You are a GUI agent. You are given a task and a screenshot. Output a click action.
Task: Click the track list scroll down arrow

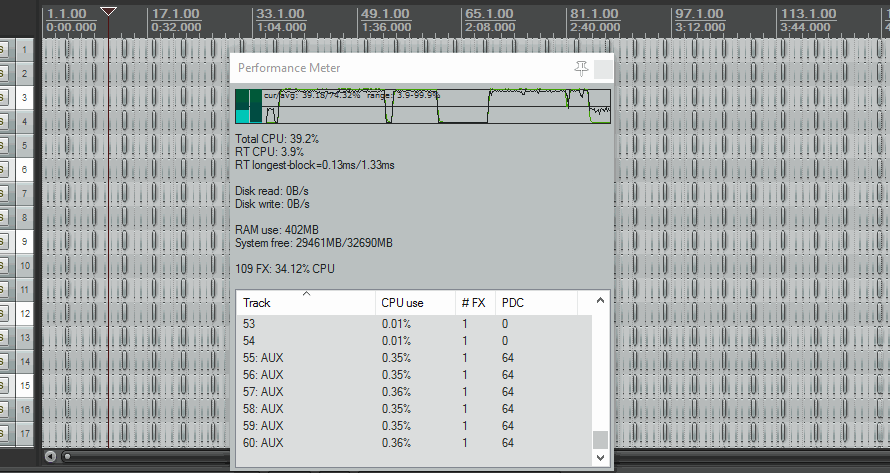click(601, 458)
